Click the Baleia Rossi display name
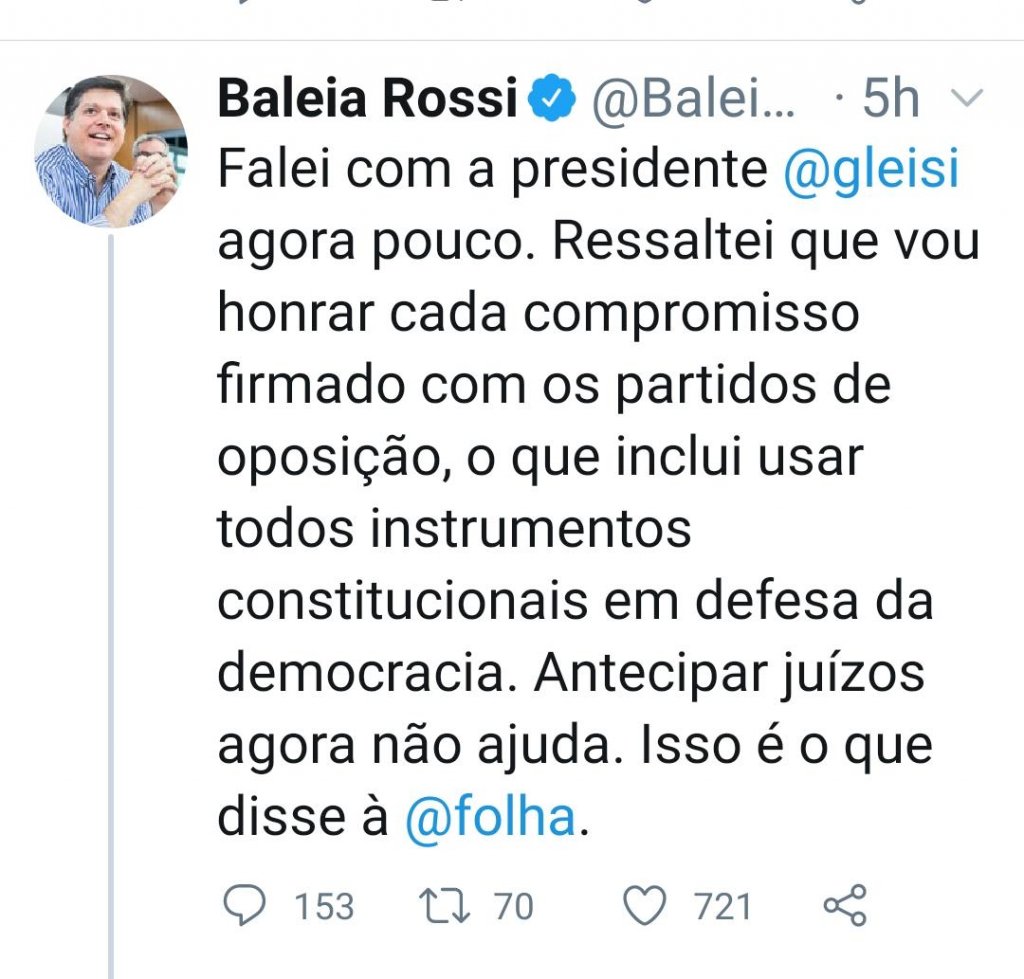Viewport: 1024px width, 979px height. (x=367, y=100)
